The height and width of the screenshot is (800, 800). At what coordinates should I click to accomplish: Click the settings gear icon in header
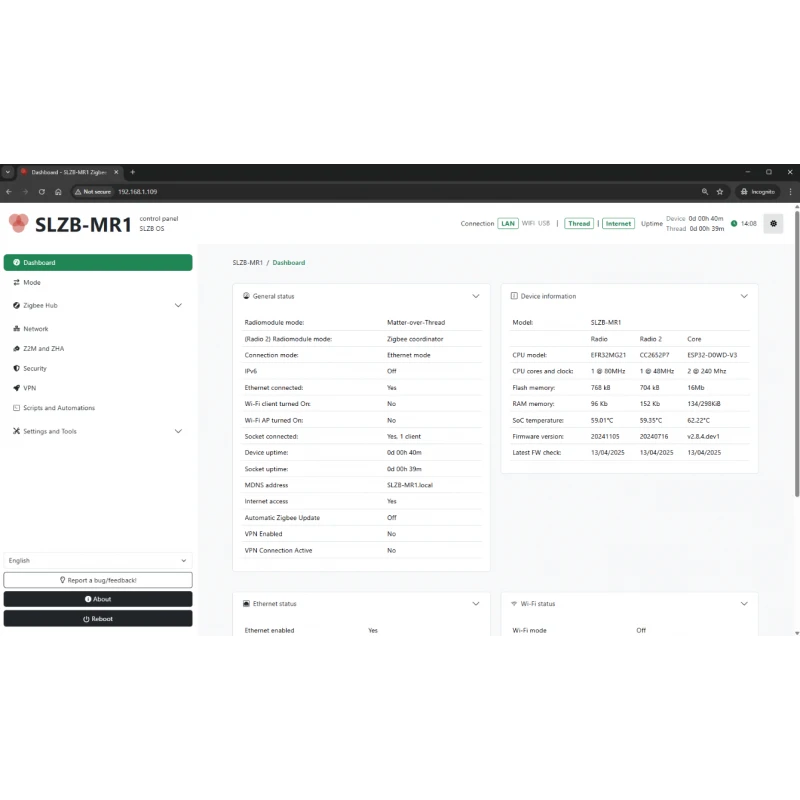(773, 223)
